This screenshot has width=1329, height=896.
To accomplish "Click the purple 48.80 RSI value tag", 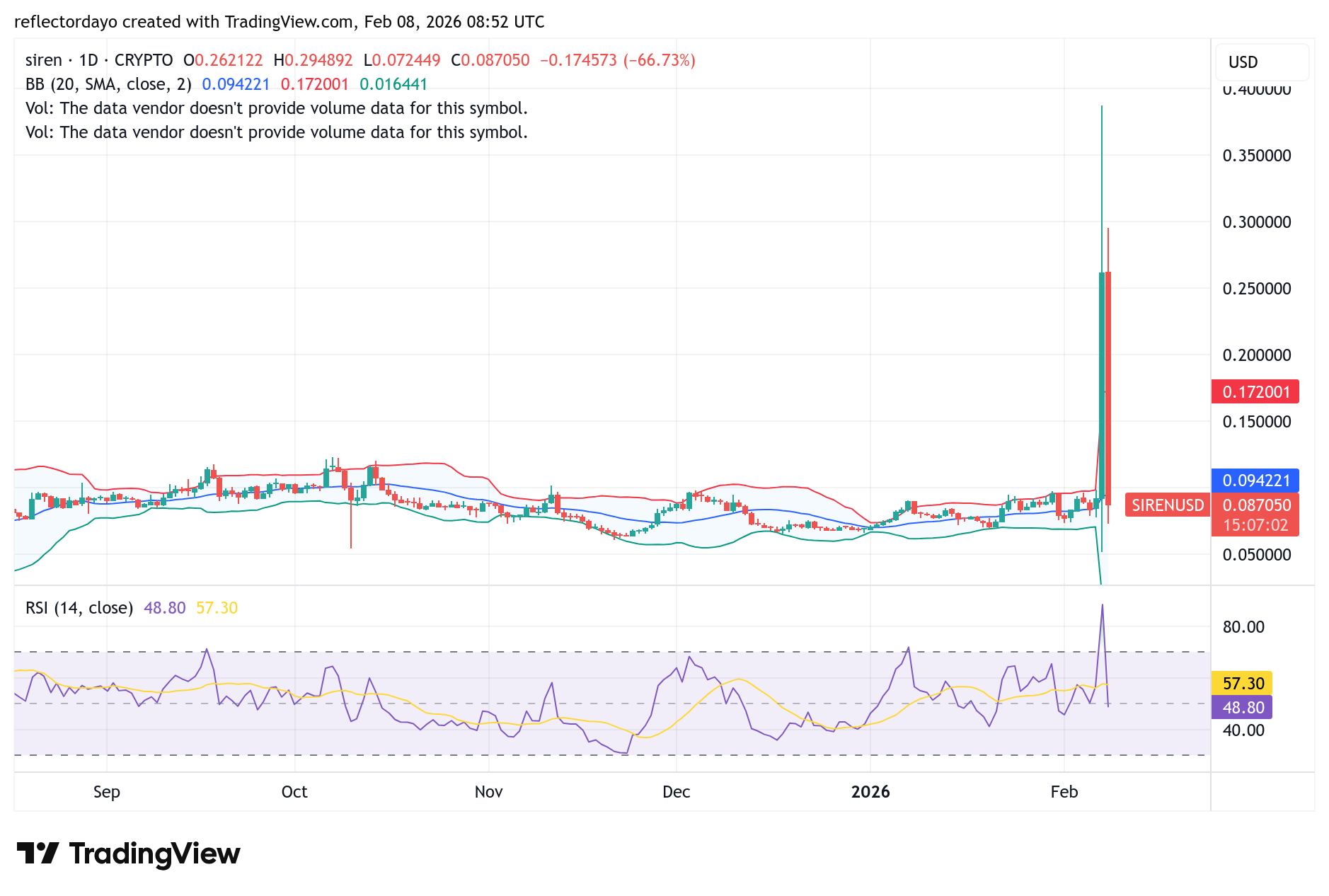I will pyautogui.click(x=1242, y=708).
